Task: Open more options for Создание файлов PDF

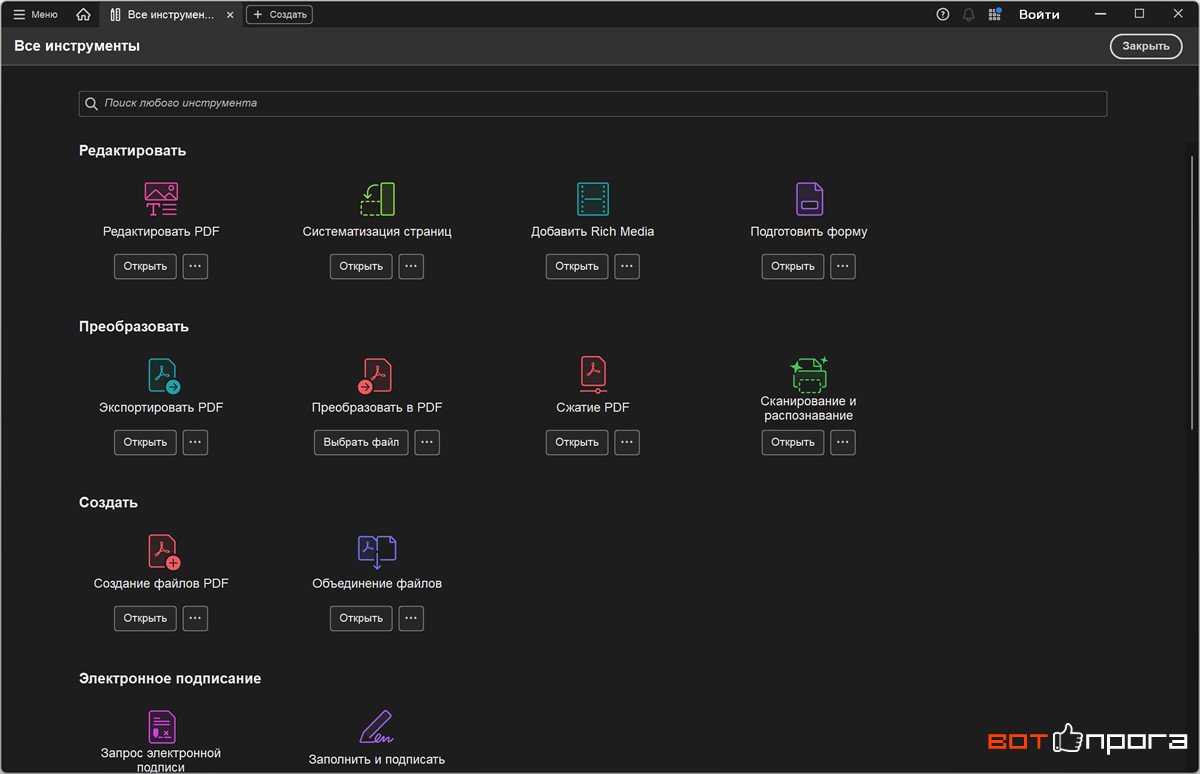Action: (195, 618)
